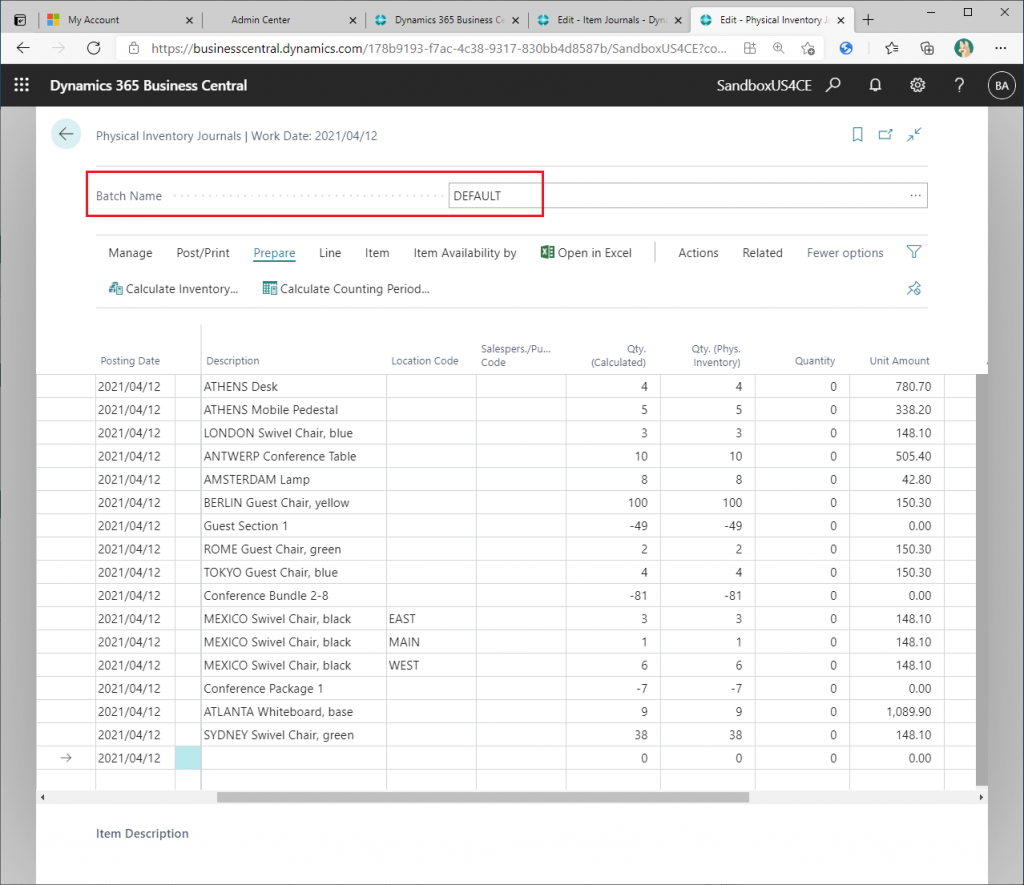Open the Post/Print menu
The width and height of the screenshot is (1024, 885).
[203, 253]
